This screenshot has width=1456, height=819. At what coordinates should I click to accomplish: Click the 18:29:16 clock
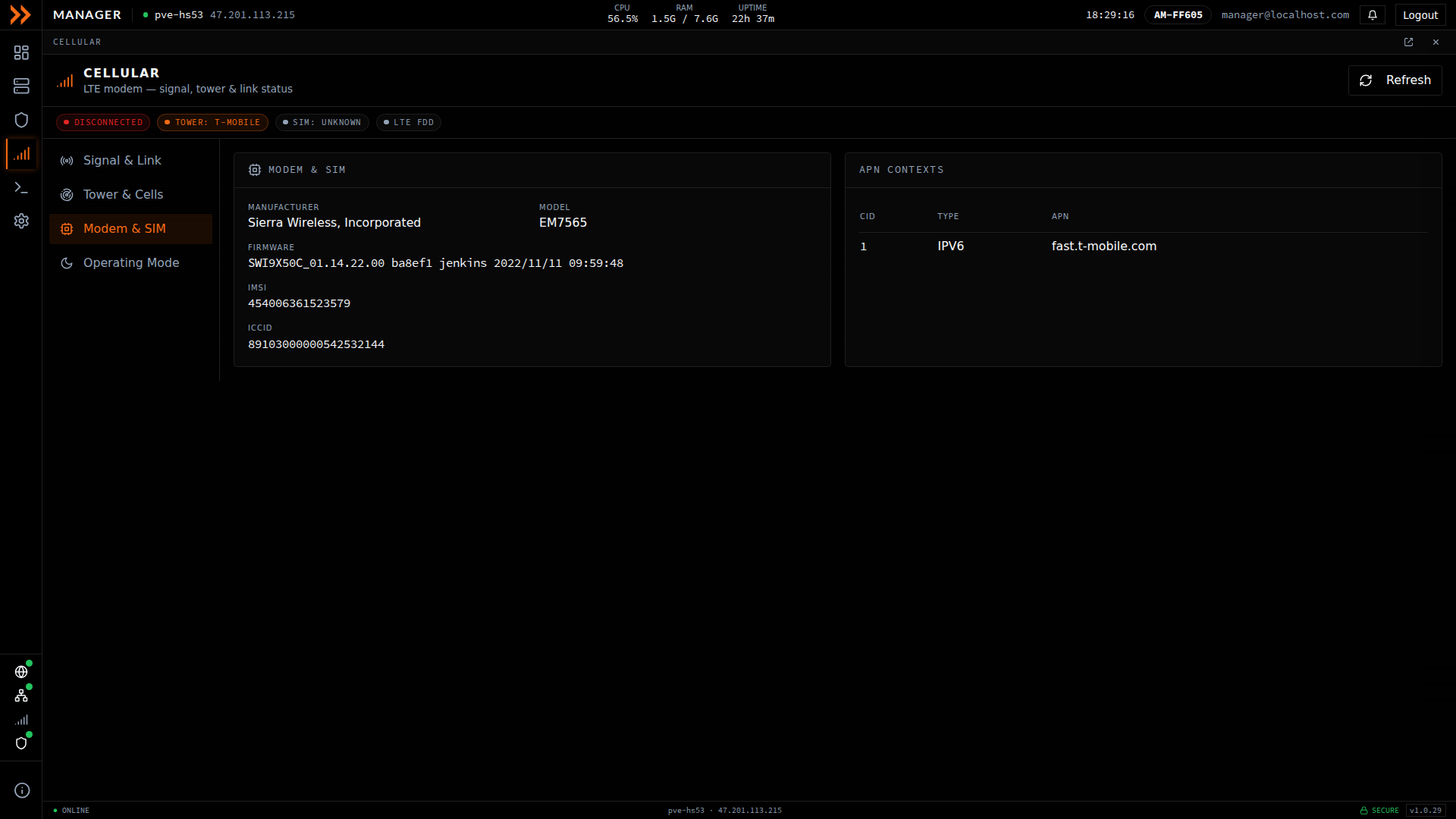1110,15
